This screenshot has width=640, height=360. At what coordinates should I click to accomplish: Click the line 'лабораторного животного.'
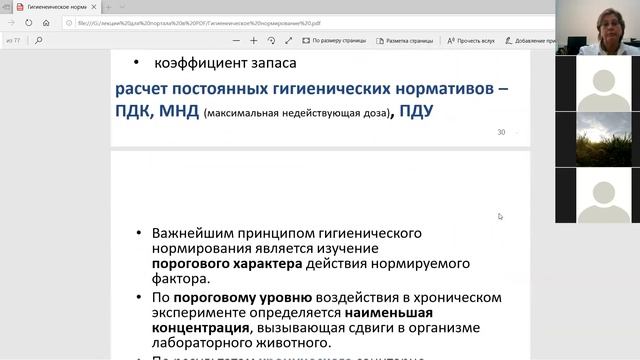click(x=241, y=343)
